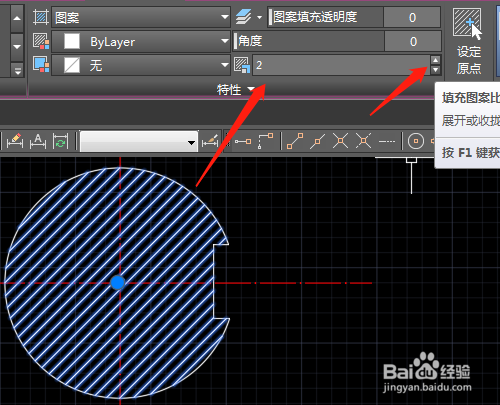500x405 pixels.
Task: Click the transparency value field showing 0
Action: (412, 17)
